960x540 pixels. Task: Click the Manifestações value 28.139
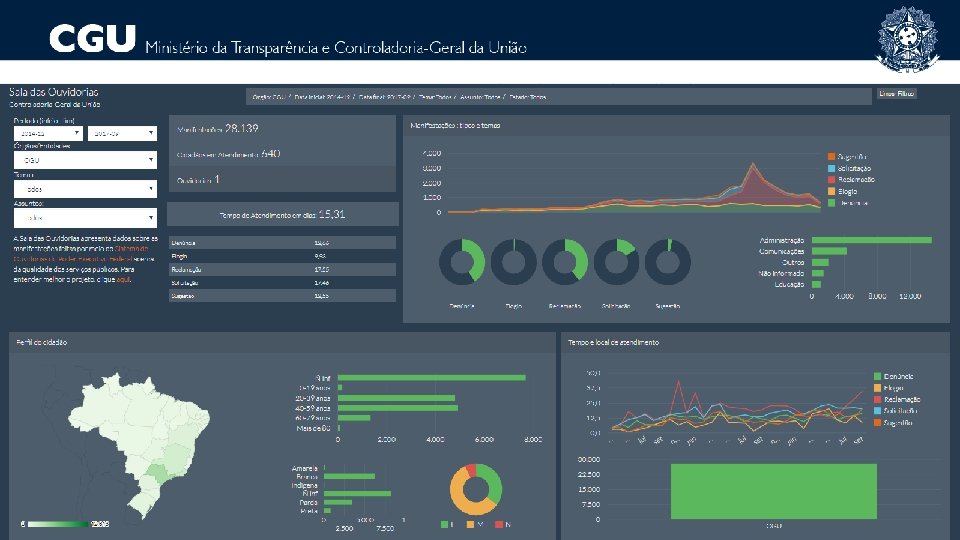point(242,129)
